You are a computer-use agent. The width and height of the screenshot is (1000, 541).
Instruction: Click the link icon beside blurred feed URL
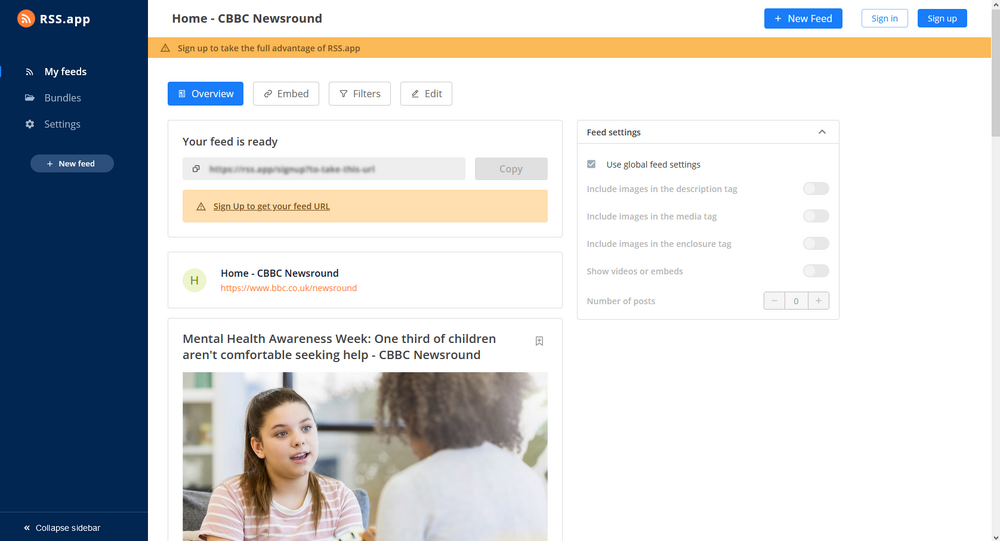[196, 169]
